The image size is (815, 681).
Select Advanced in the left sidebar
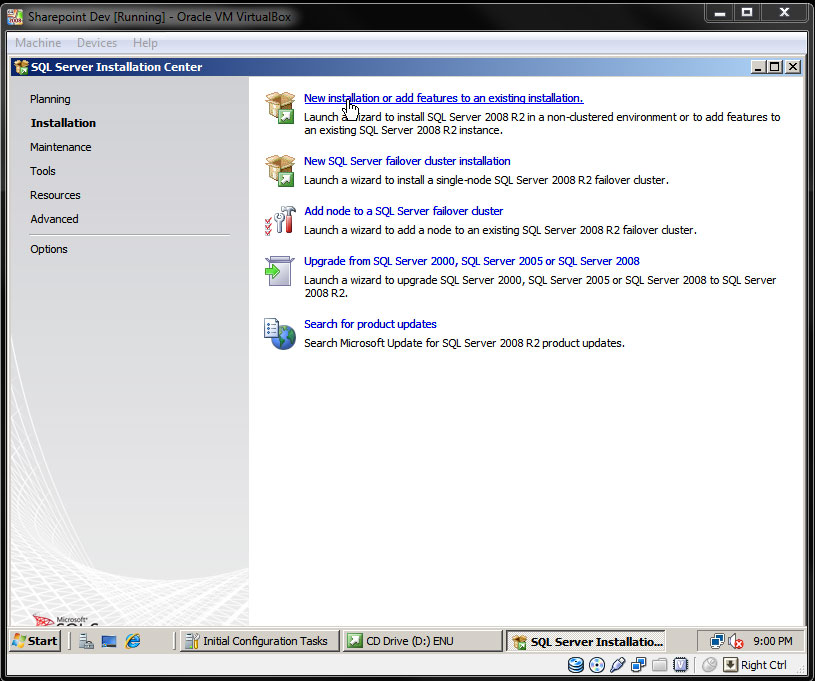pyautogui.click(x=54, y=219)
